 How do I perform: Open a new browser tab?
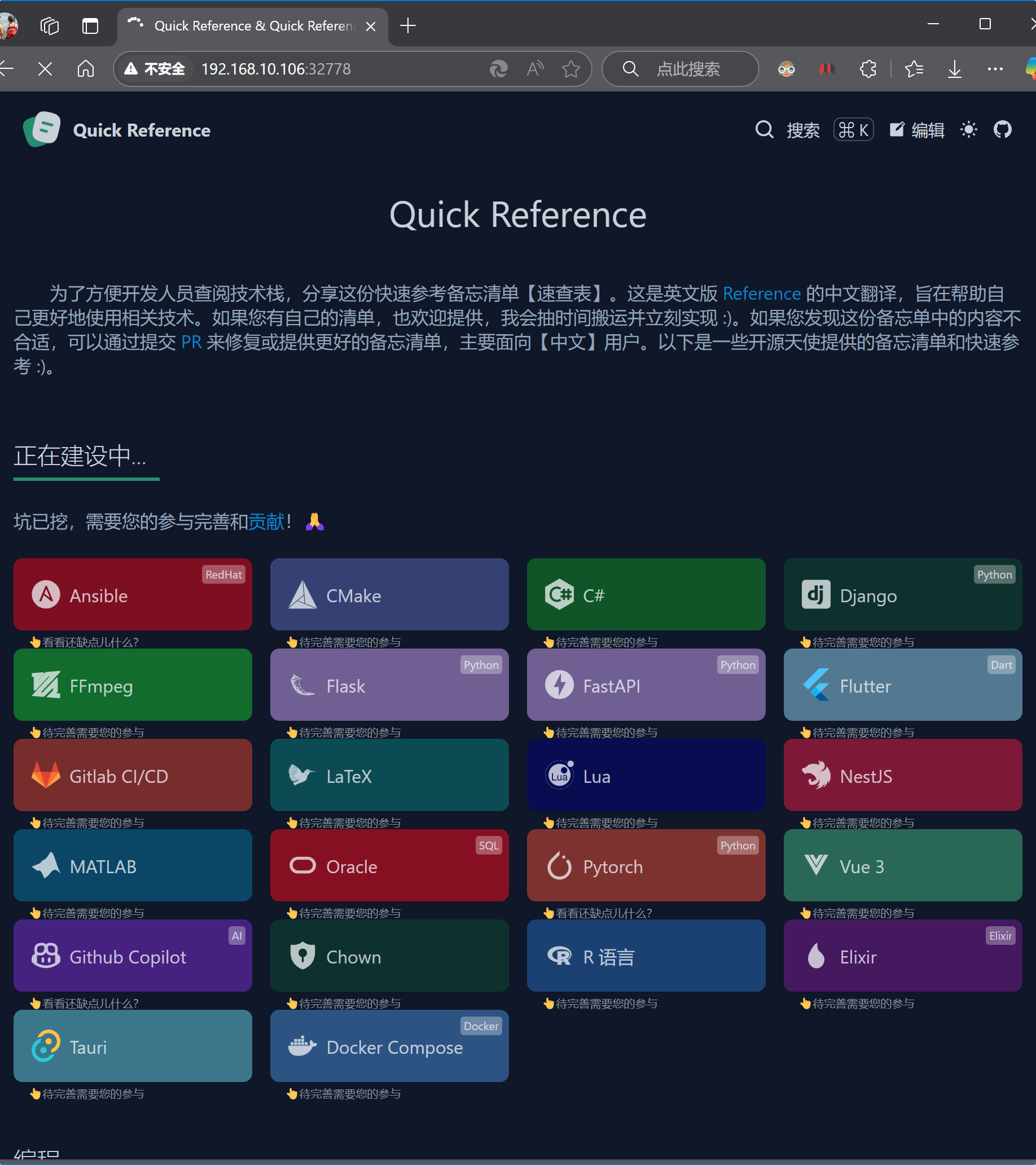click(x=407, y=25)
